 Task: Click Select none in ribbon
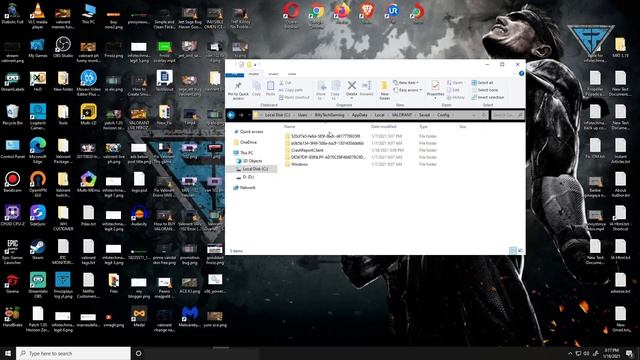tap(484, 90)
